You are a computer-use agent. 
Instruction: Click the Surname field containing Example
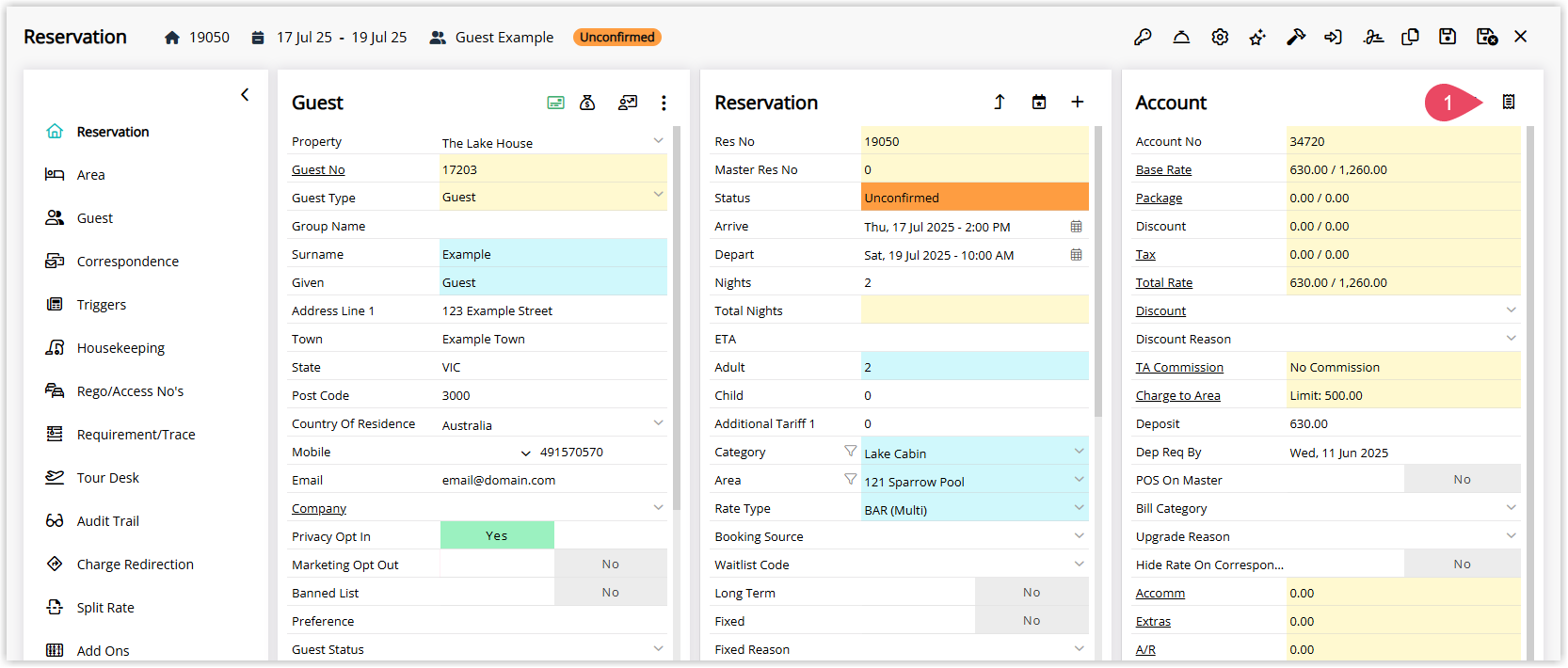tap(553, 254)
